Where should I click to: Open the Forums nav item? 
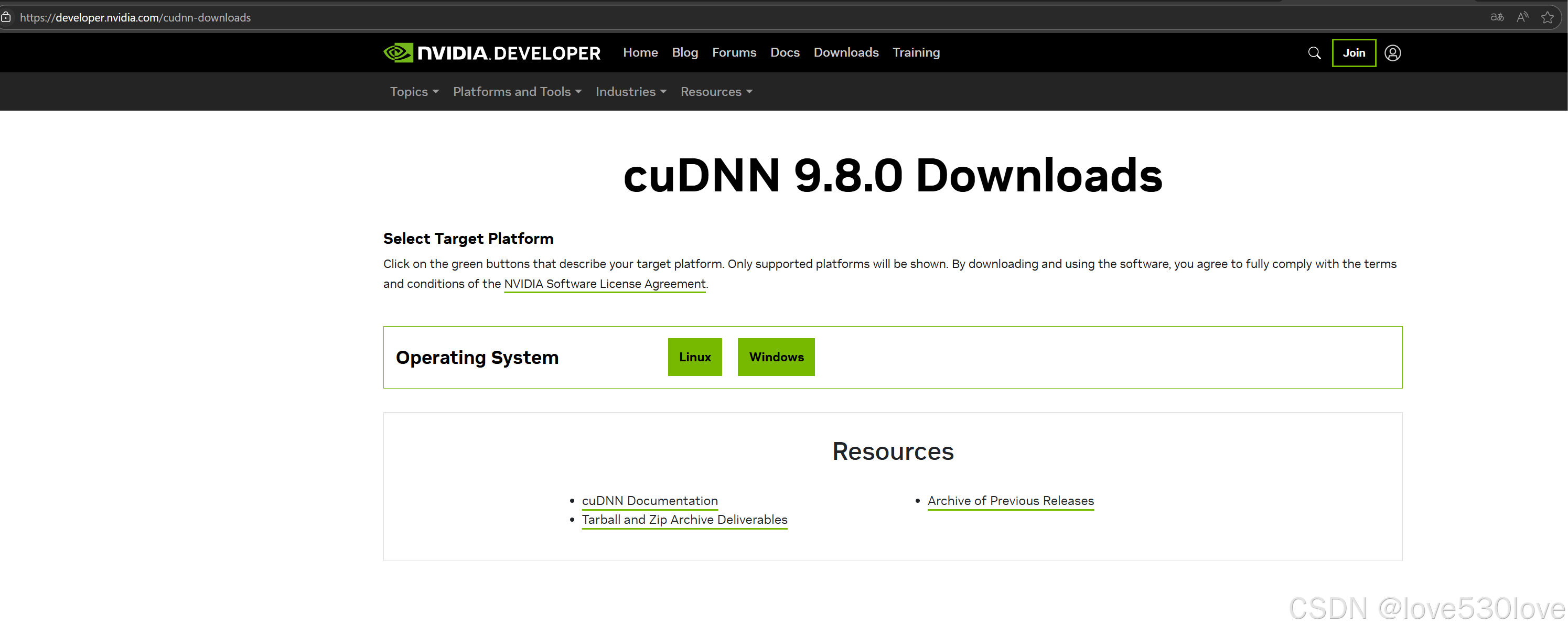point(734,52)
